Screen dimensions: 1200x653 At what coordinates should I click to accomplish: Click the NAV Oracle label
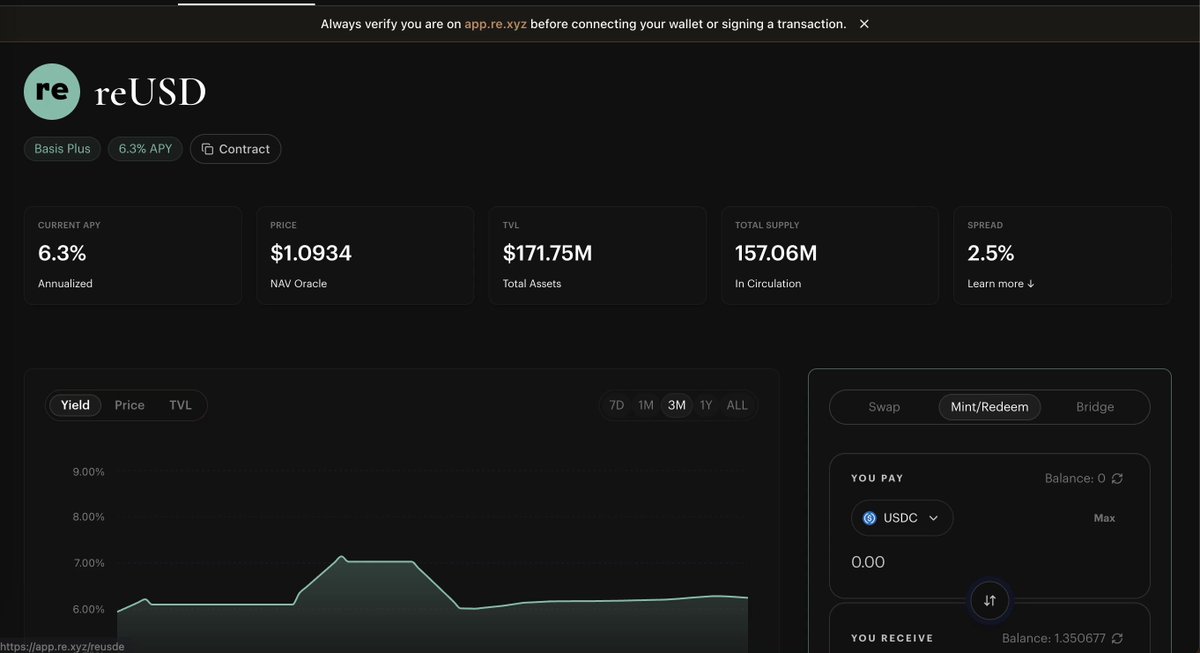click(x=298, y=284)
